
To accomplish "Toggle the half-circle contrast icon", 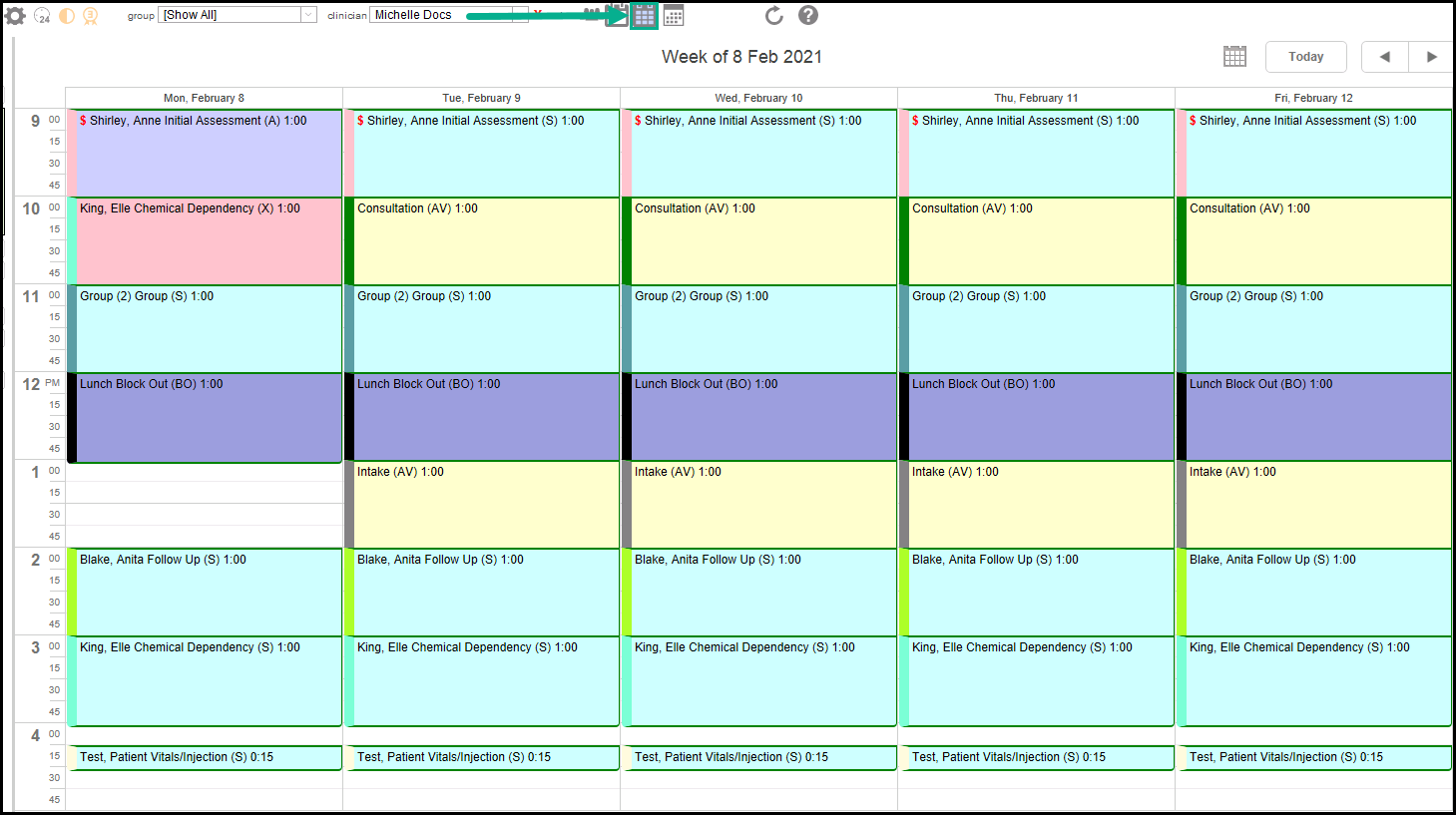I will coord(67,16).
